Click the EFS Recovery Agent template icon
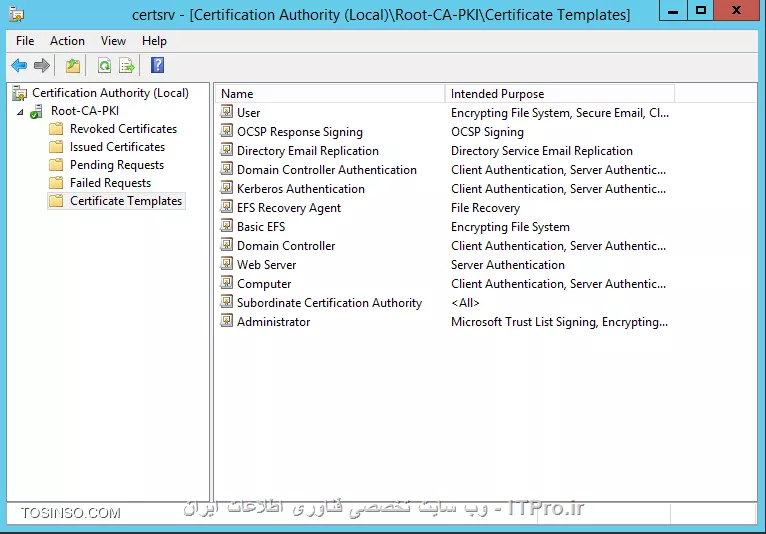The width and height of the screenshot is (766, 534). coord(226,207)
